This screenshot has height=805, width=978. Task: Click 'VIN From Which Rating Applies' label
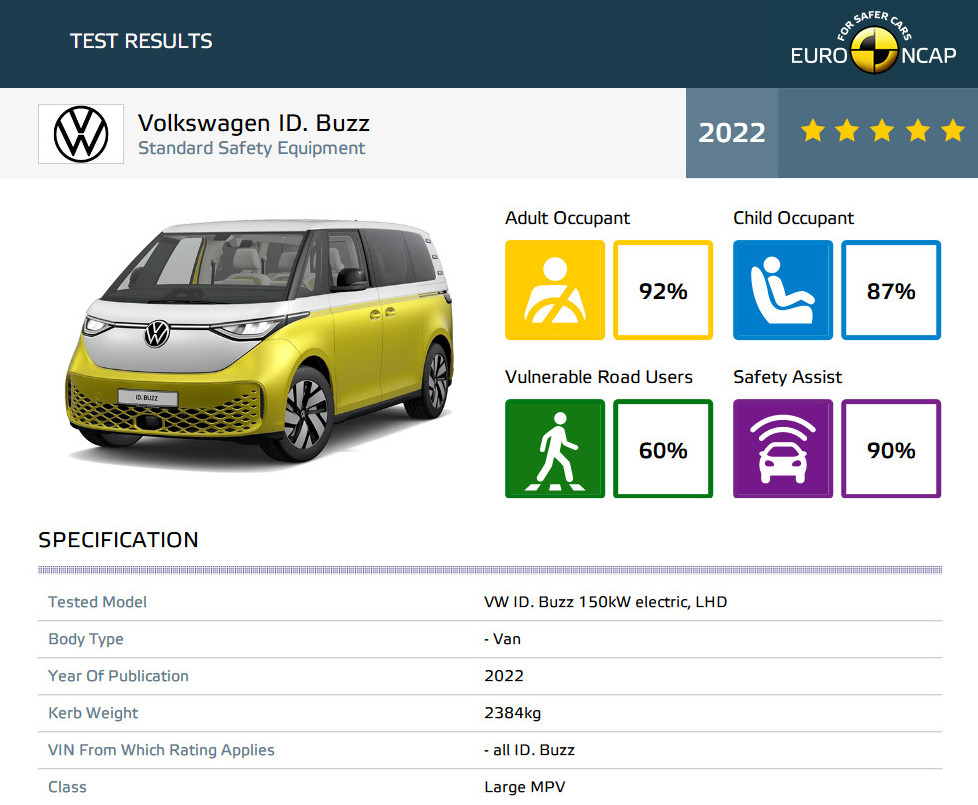click(161, 750)
